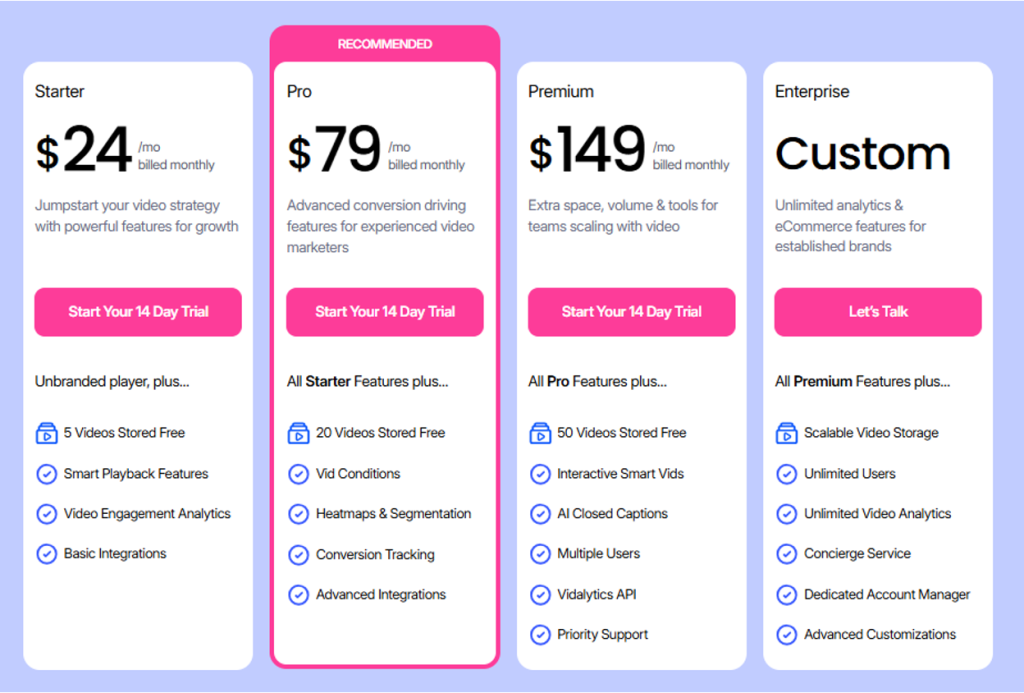Click the Scalable Video Storage icon
Screen dimensions: 1024x693
[x=786, y=433]
